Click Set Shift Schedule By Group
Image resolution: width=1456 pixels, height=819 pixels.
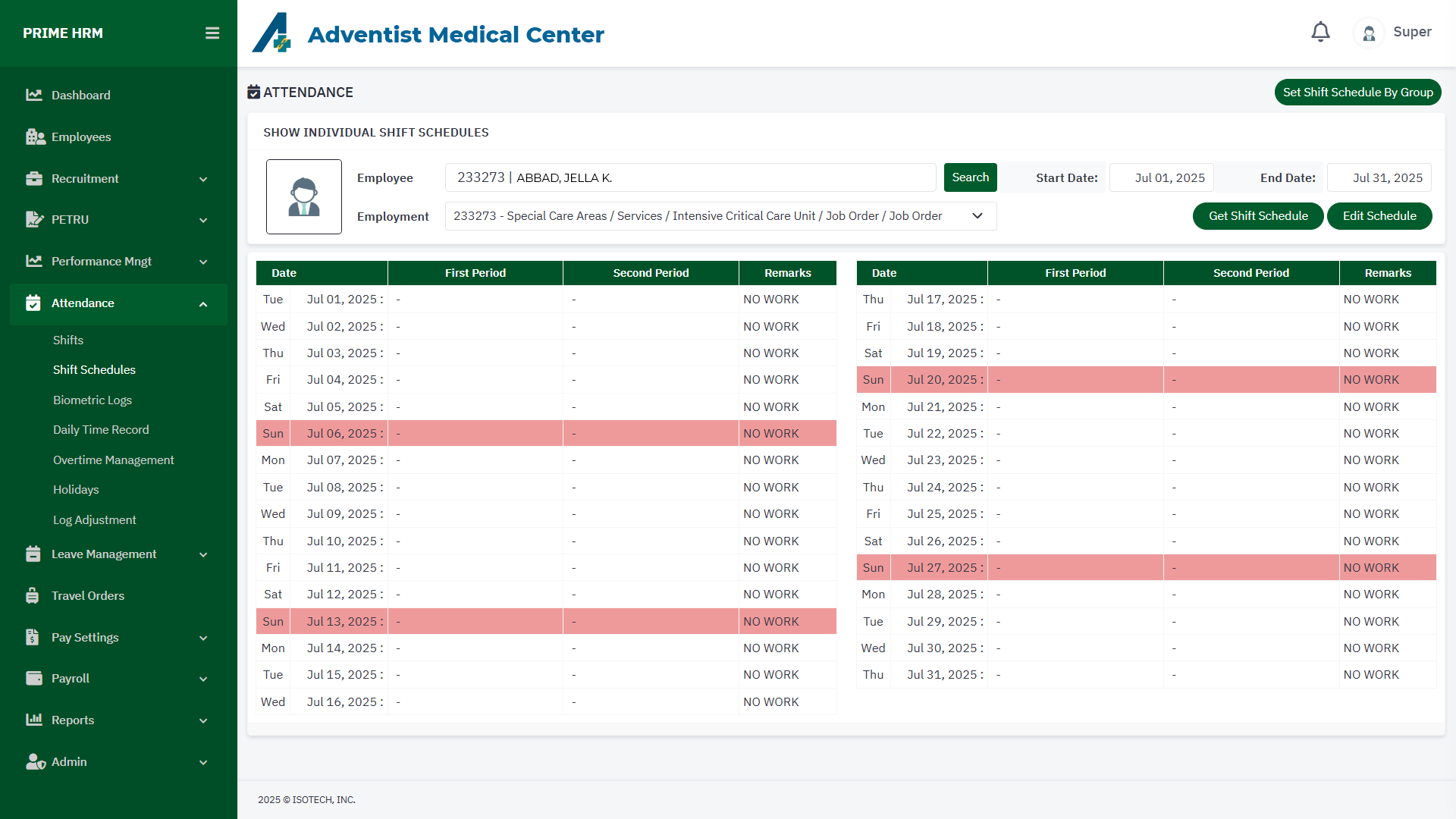[1357, 93]
